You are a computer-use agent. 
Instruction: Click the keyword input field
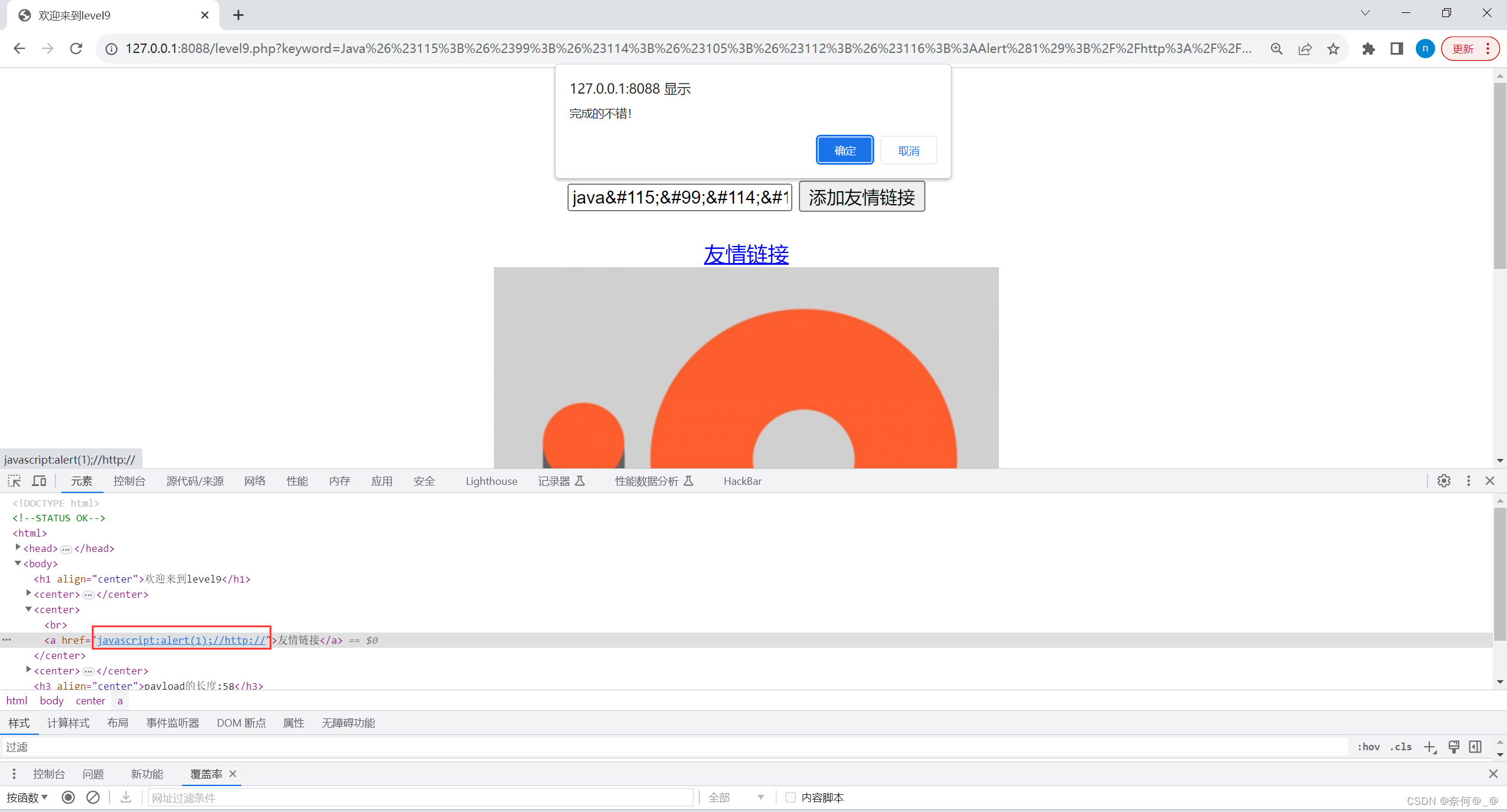[680, 197]
